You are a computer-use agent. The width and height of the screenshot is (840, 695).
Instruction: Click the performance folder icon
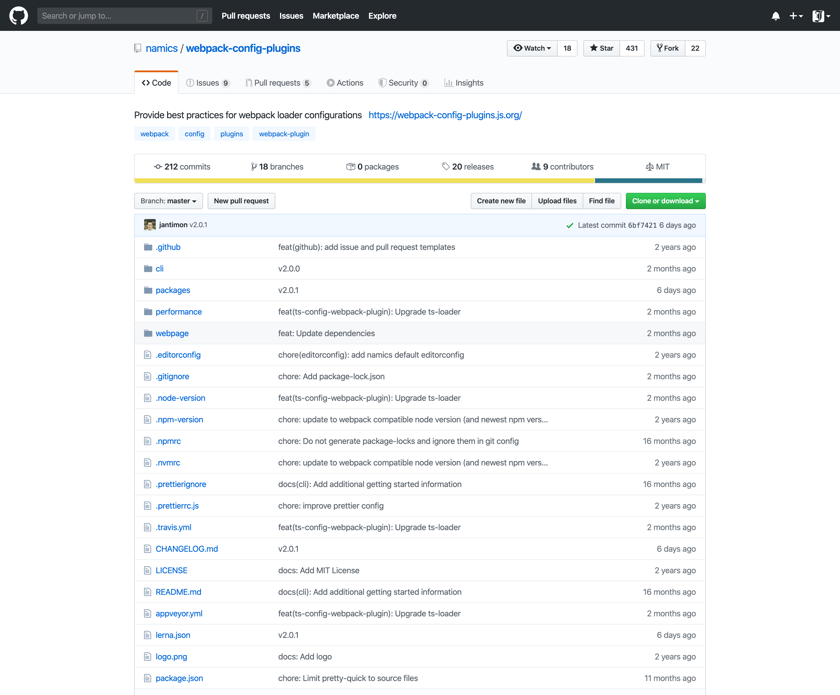click(148, 311)
